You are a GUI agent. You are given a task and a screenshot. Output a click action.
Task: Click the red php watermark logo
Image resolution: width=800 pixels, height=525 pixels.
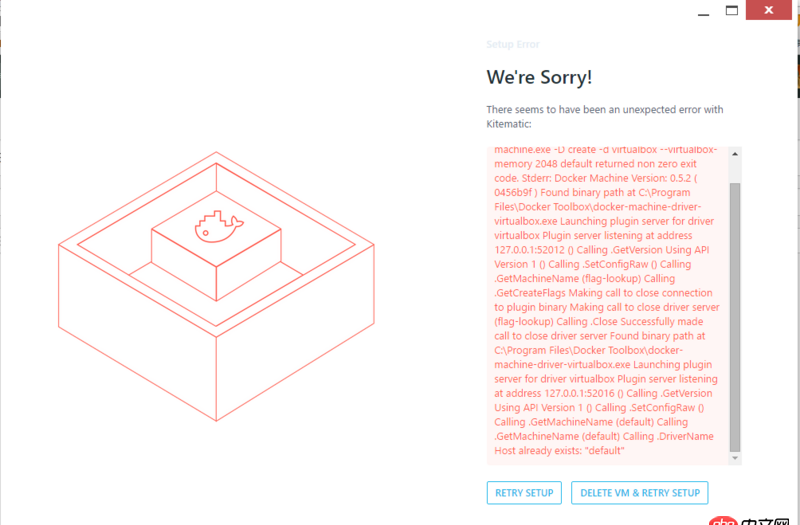(723, 521)
